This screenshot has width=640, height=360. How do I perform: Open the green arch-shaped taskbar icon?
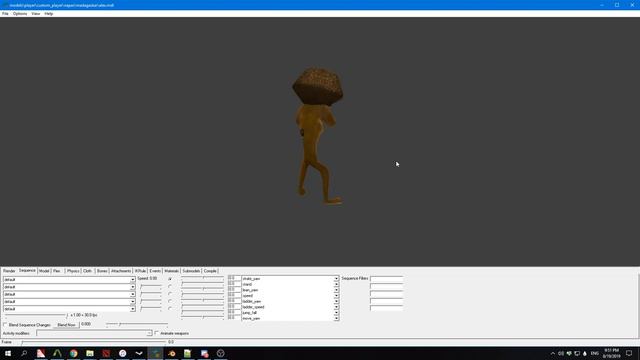57,353
